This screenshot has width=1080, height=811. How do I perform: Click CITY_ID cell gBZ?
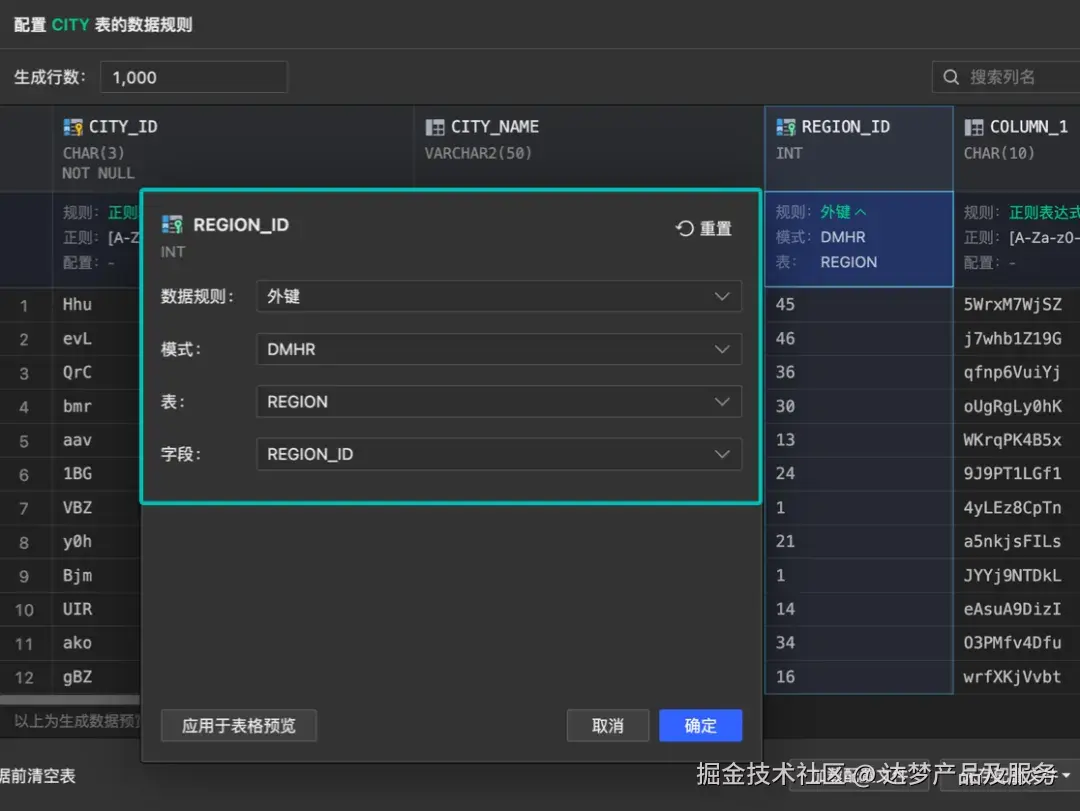click(x=96, y=677)
